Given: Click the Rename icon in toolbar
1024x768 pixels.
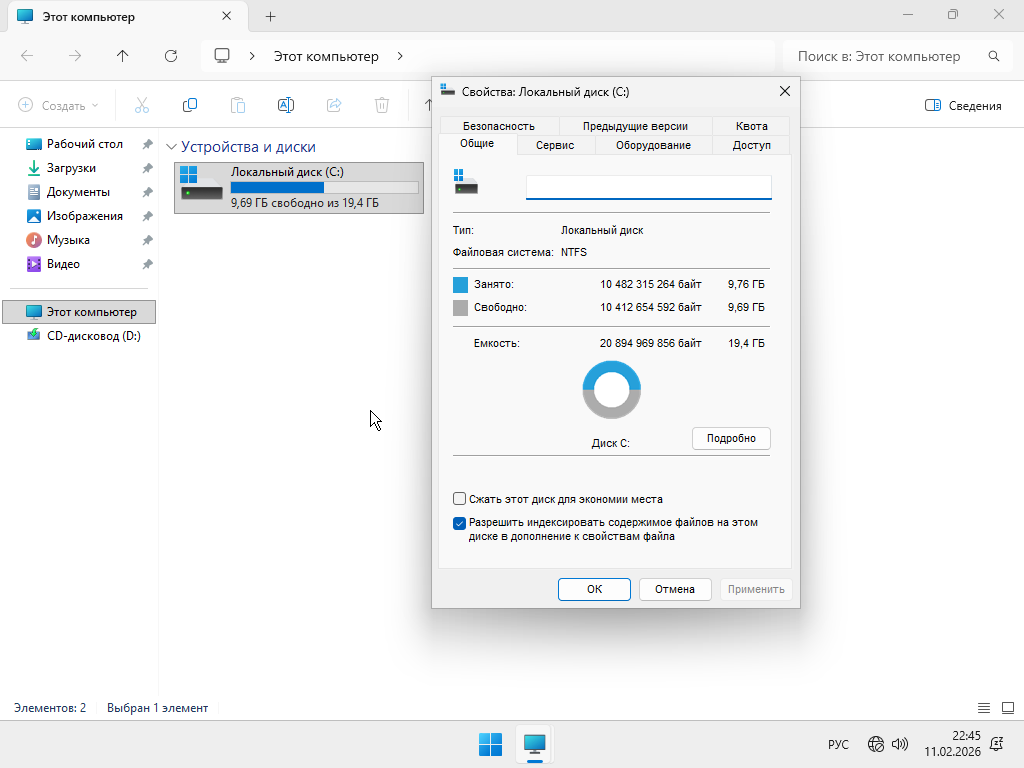Looking at the screenshot, I should (285, 105).
